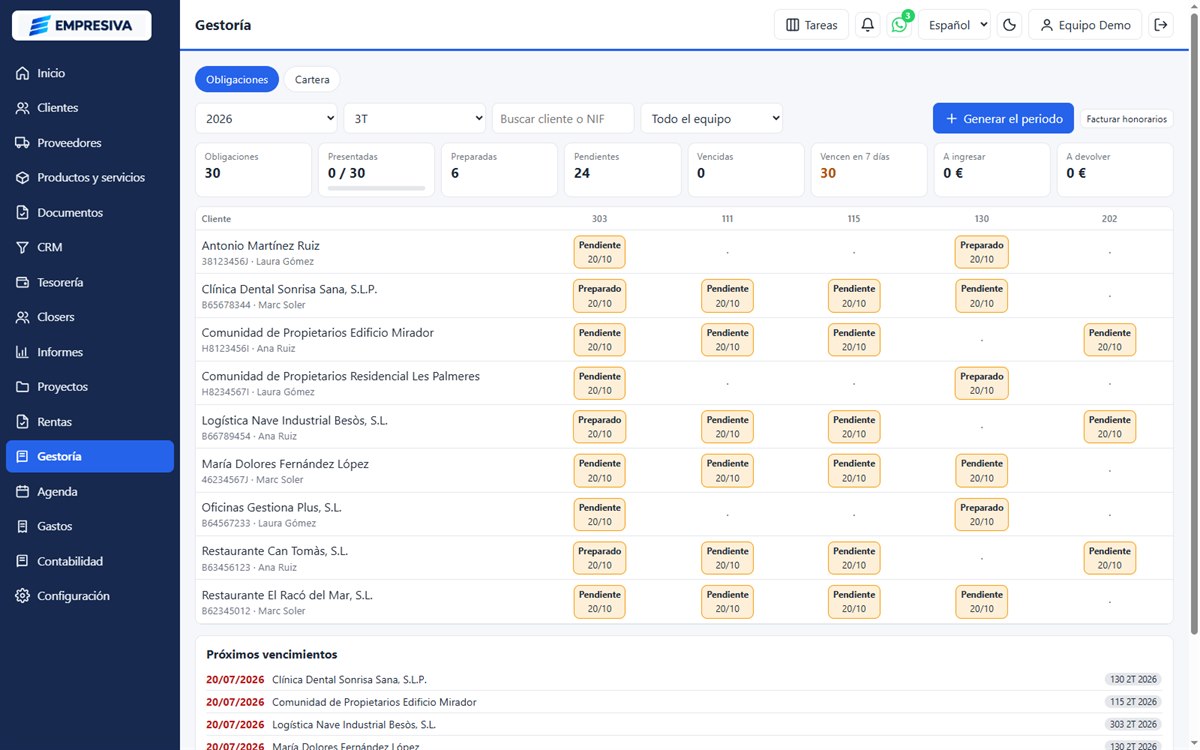Viewport: 1200px width, 750px height.
Task: Go to Contabilidad section
Action: point(90,561)
